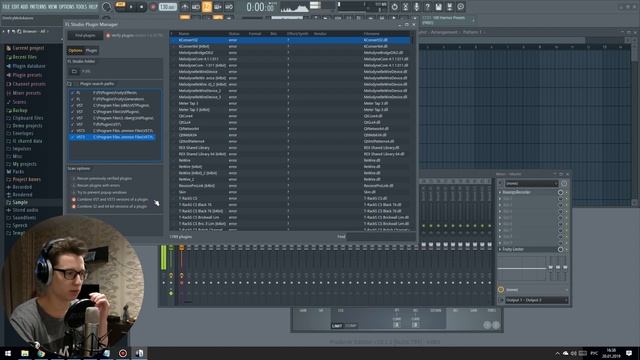The image size is (640, 360).
Task: Open the Current project browser folder
Action: (x=28, y=48)
